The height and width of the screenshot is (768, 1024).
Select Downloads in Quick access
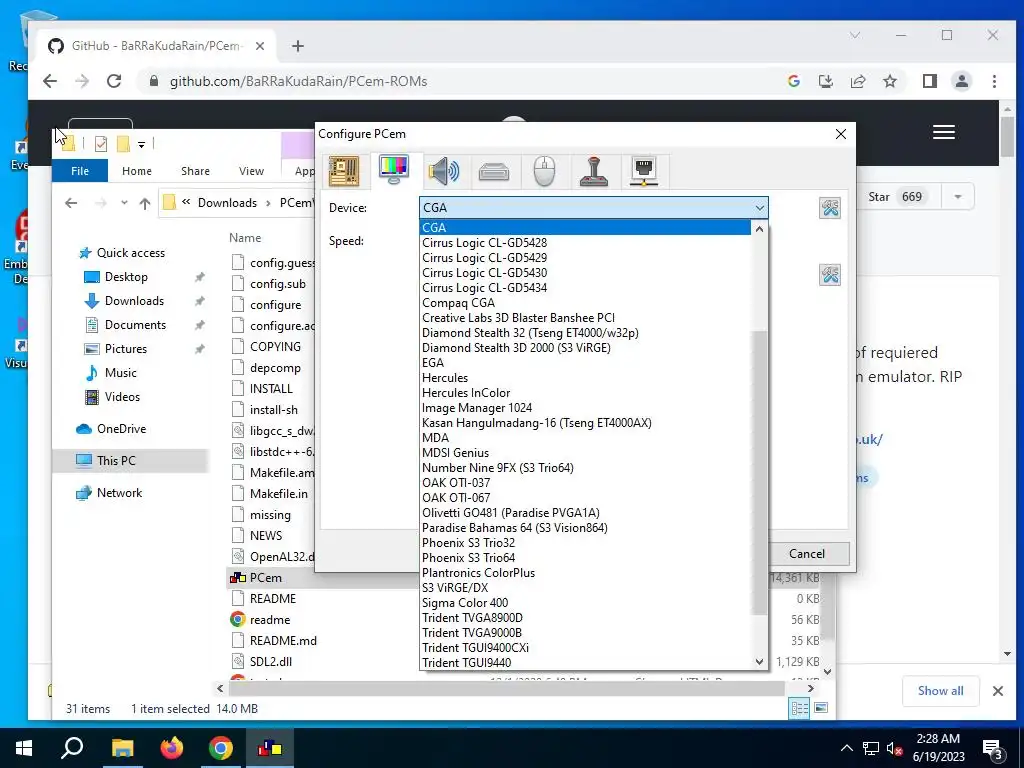134,301
